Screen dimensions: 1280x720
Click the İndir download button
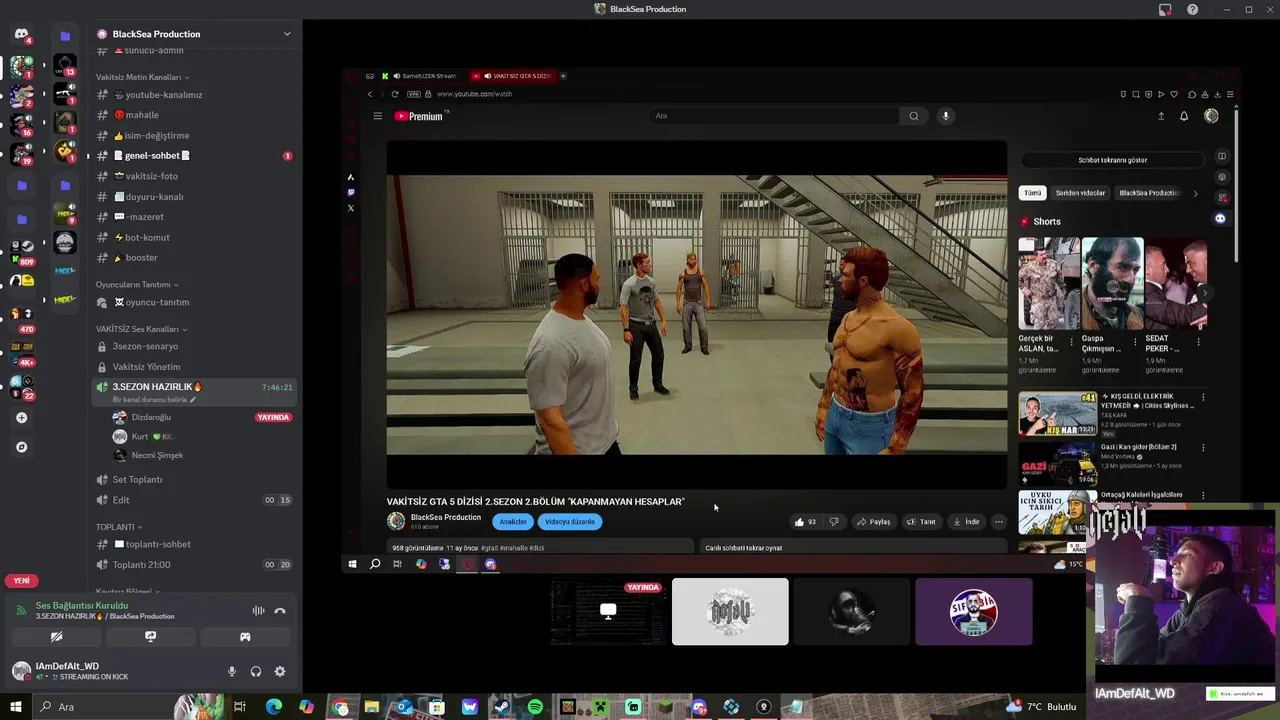[966, 522]
